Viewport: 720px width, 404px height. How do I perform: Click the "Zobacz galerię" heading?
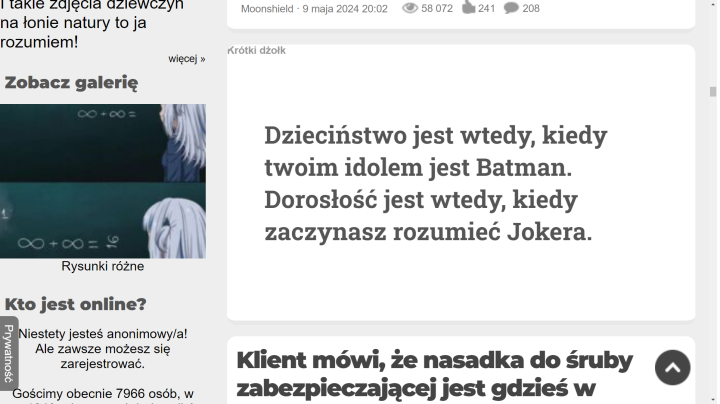pos(71,83)
